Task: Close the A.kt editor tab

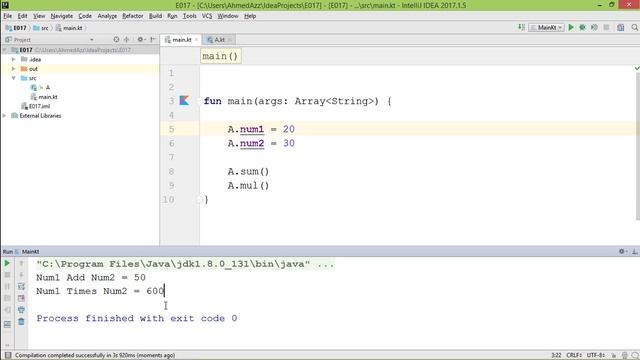Action: click(230, 40)
